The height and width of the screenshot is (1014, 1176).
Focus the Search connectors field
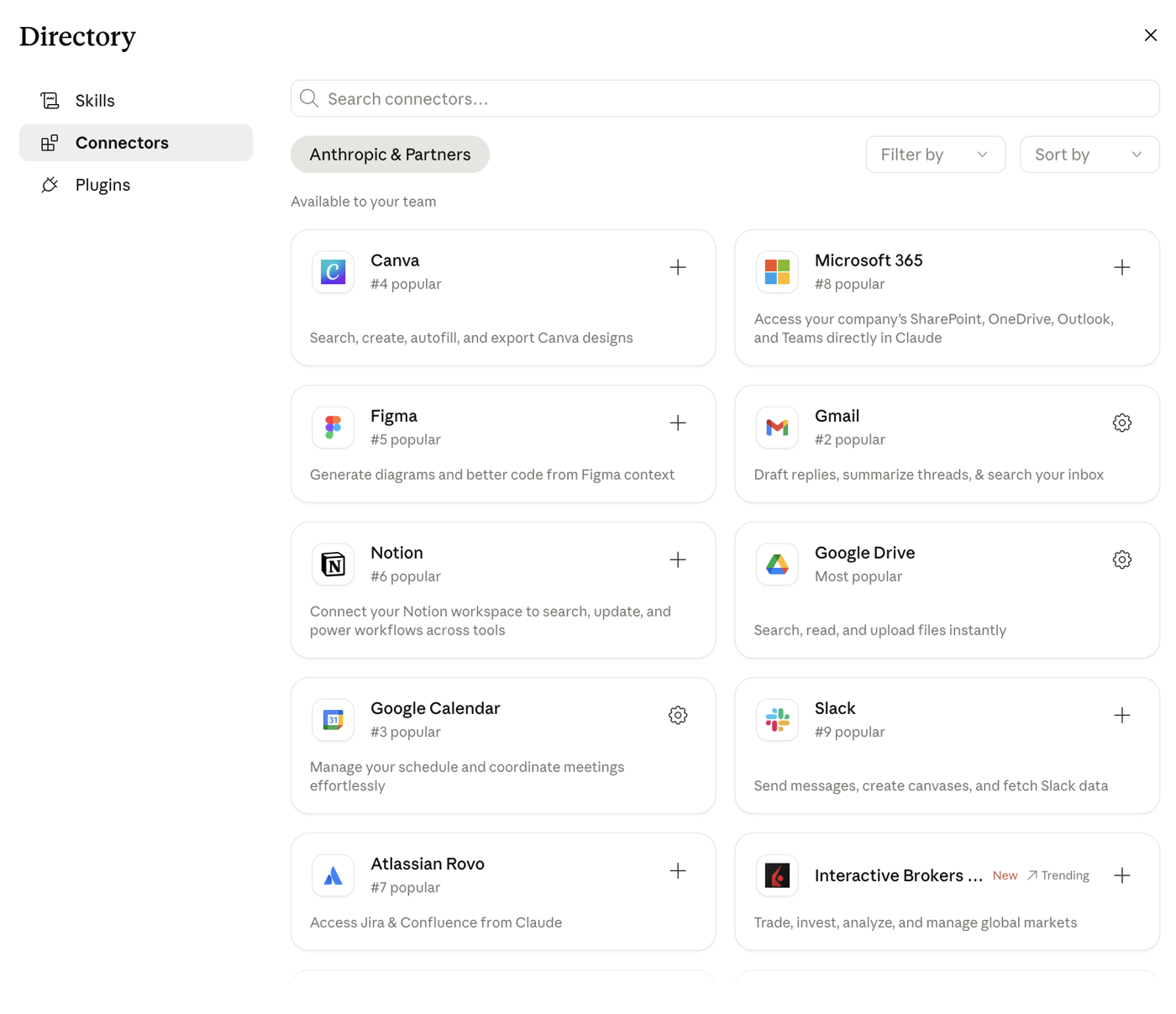[x=725, y=99]
